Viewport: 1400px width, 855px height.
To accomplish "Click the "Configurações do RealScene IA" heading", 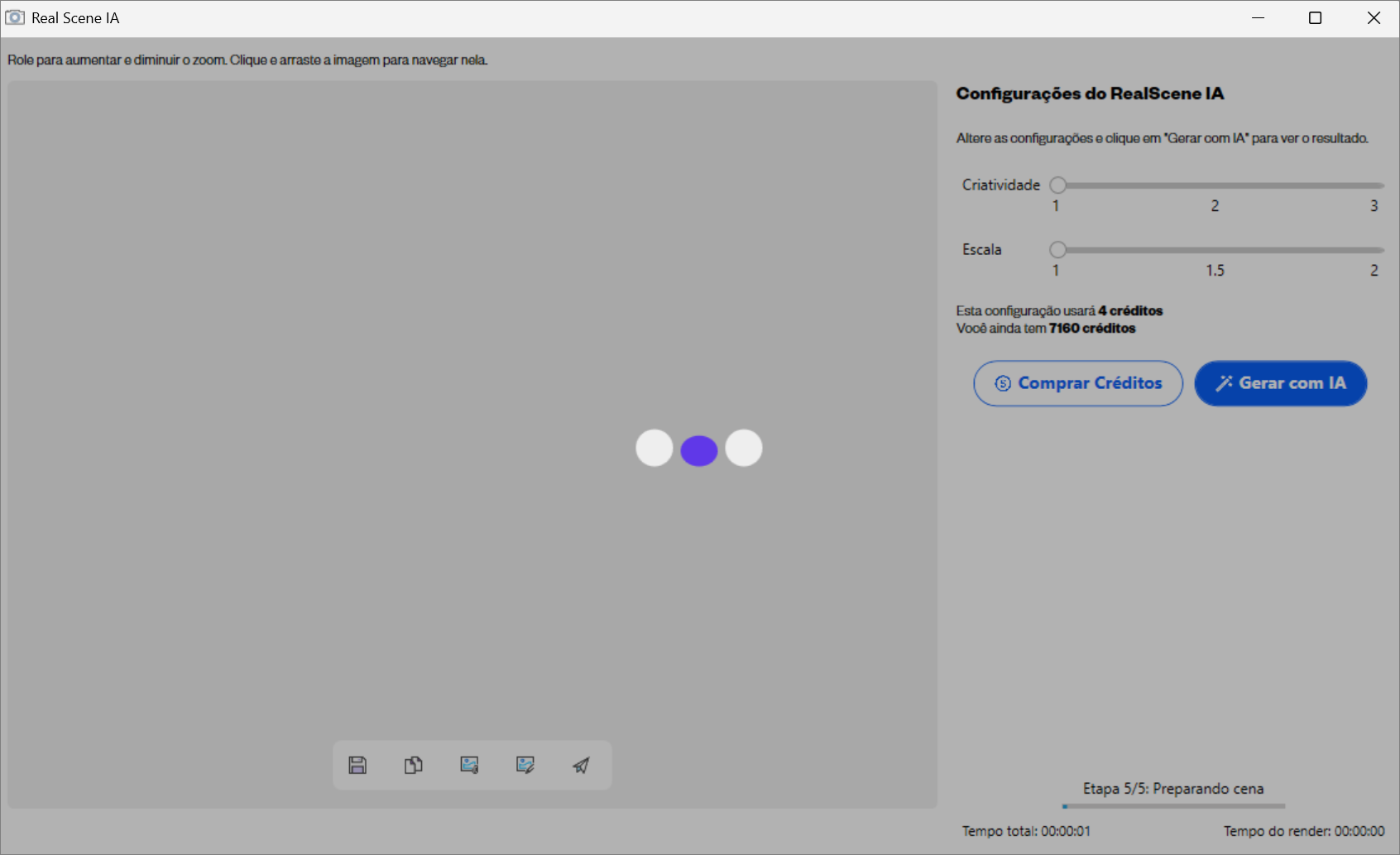I will (x=1090, y=94).
